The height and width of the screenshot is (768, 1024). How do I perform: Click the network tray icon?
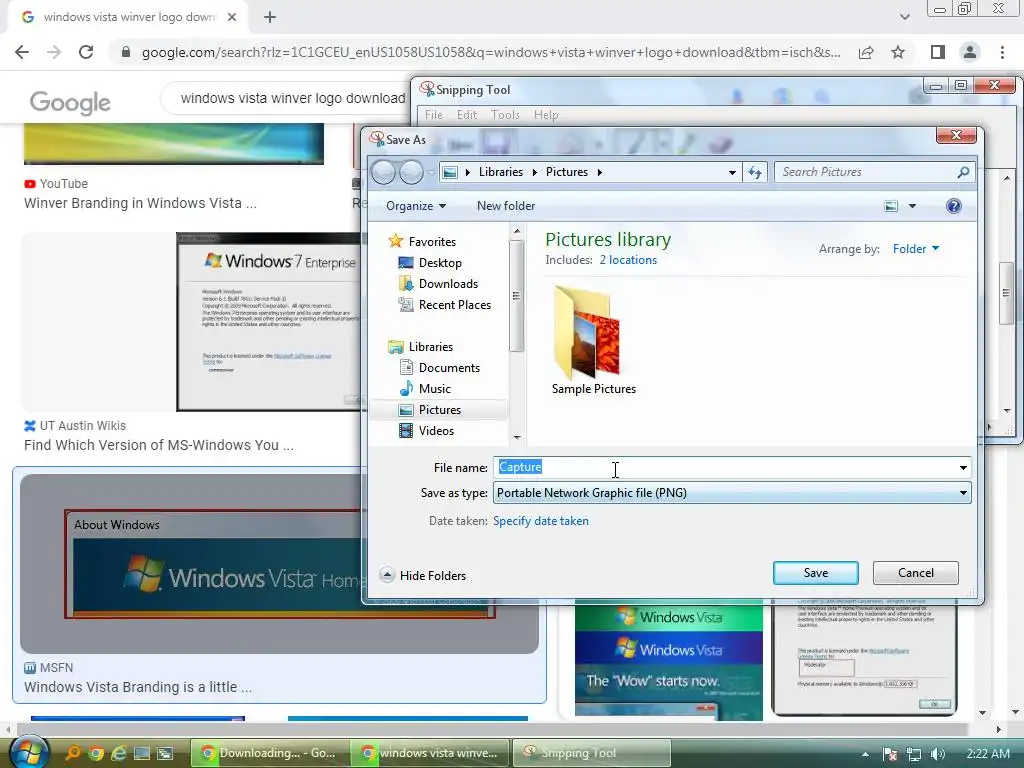tap(914, 754)
